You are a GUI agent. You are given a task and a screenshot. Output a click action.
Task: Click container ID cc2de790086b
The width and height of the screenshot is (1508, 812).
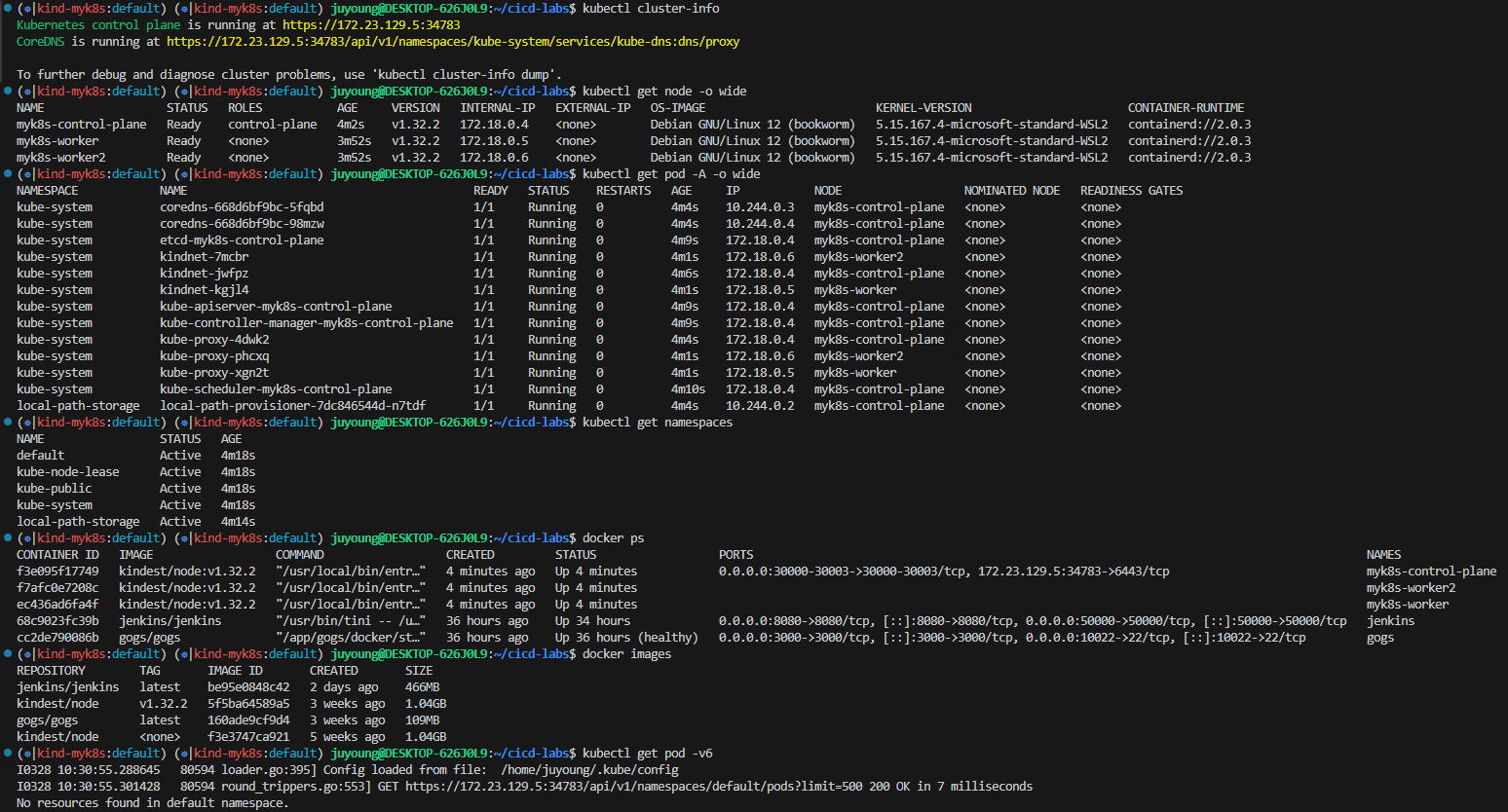coord(57,638)
